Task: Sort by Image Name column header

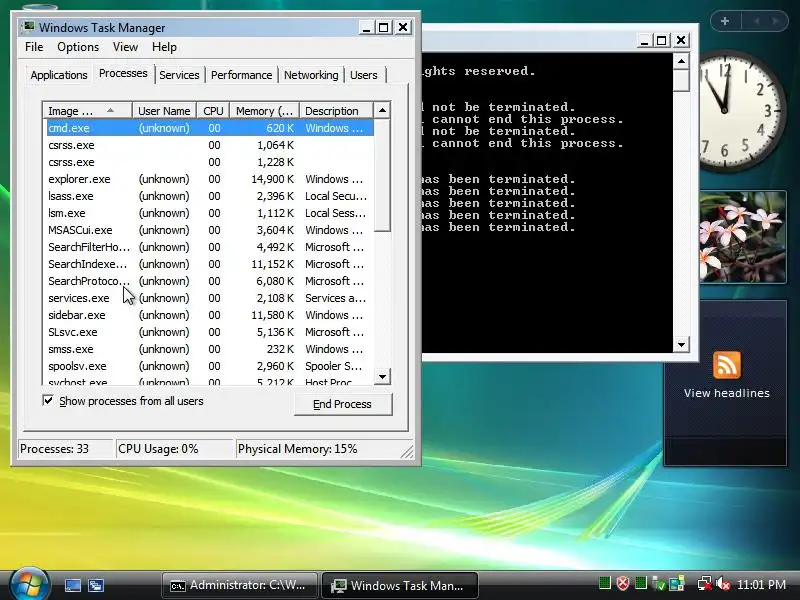Action: pos(87,111)
